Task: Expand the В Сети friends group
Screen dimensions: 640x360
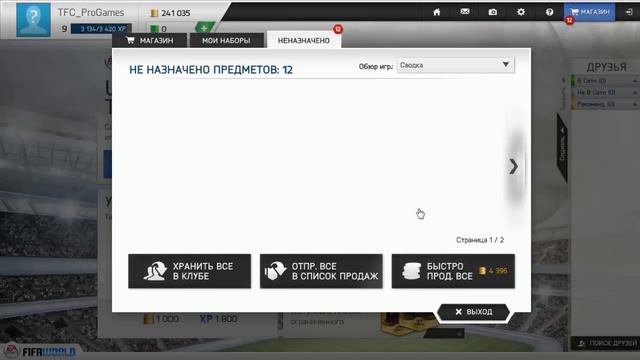Action: click(x=604, y=81)
